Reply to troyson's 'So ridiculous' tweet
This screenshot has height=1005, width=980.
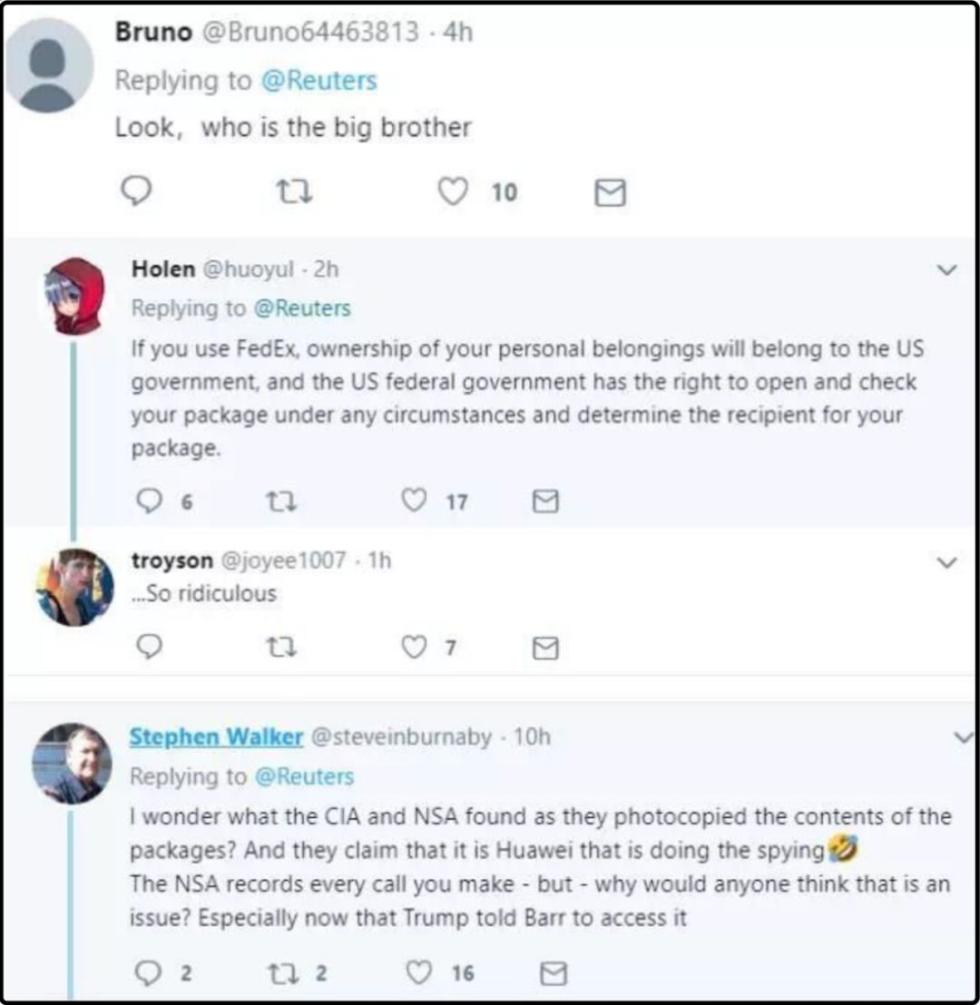pos(148,648)
